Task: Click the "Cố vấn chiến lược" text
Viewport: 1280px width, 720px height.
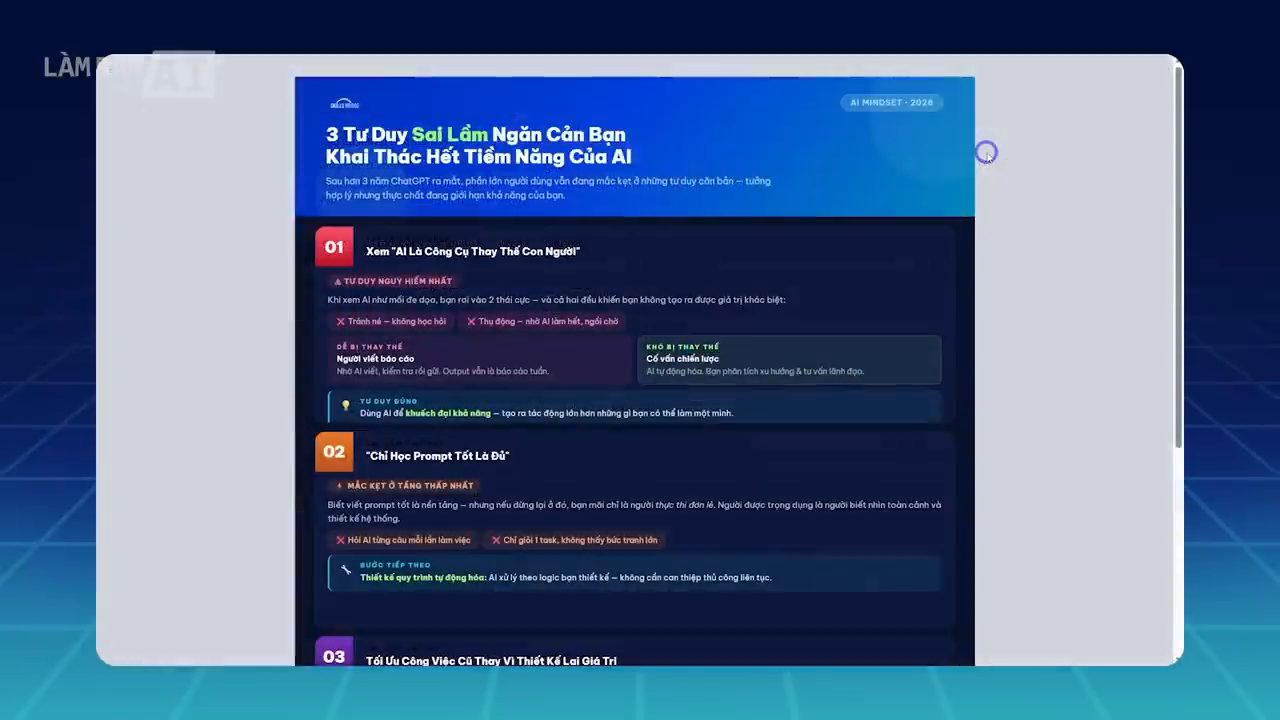Action: point(683,359)
